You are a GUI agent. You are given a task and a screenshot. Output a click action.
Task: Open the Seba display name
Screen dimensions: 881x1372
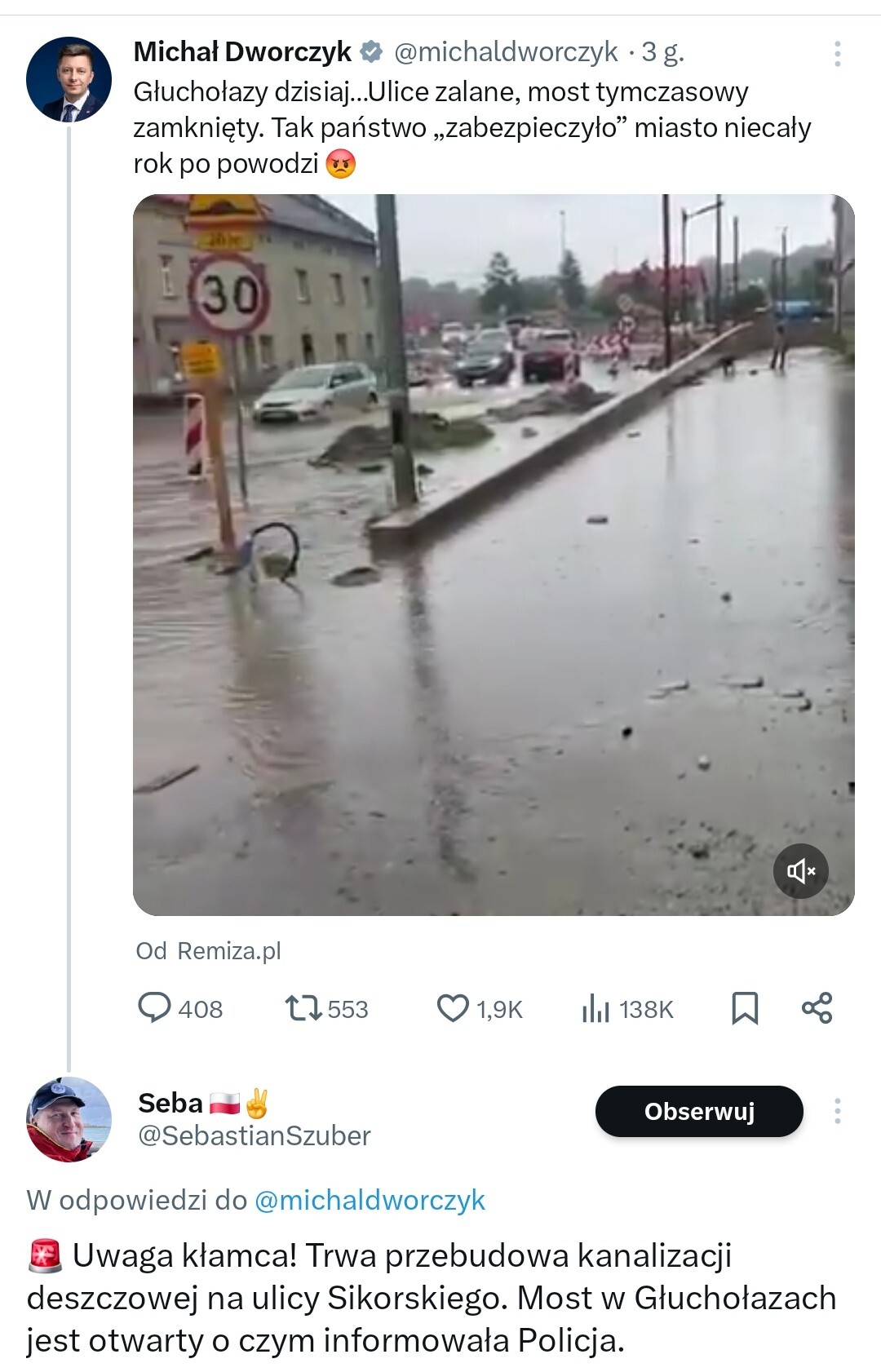pos(170,1103)
